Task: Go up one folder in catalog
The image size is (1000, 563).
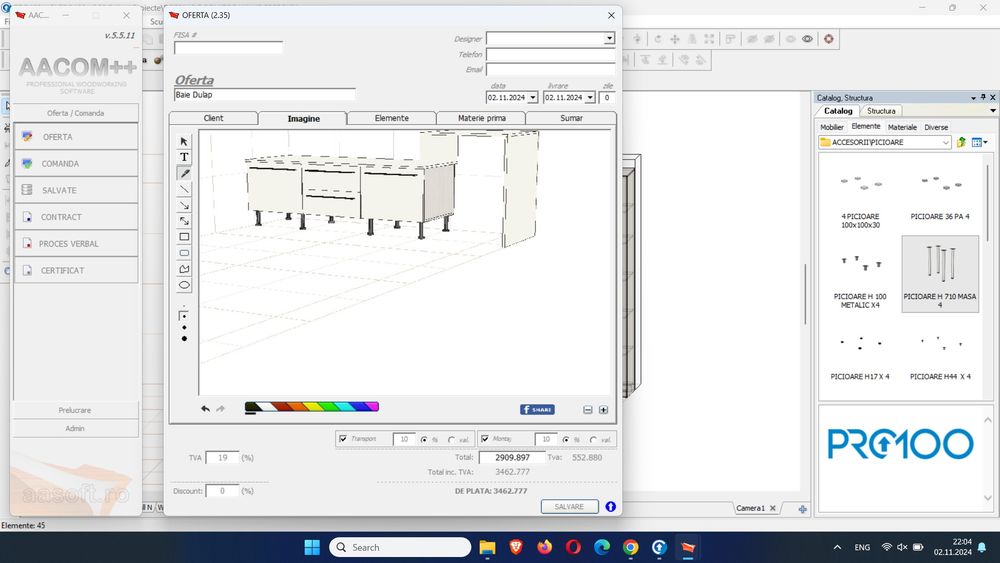Action: (x=961, y=143)
